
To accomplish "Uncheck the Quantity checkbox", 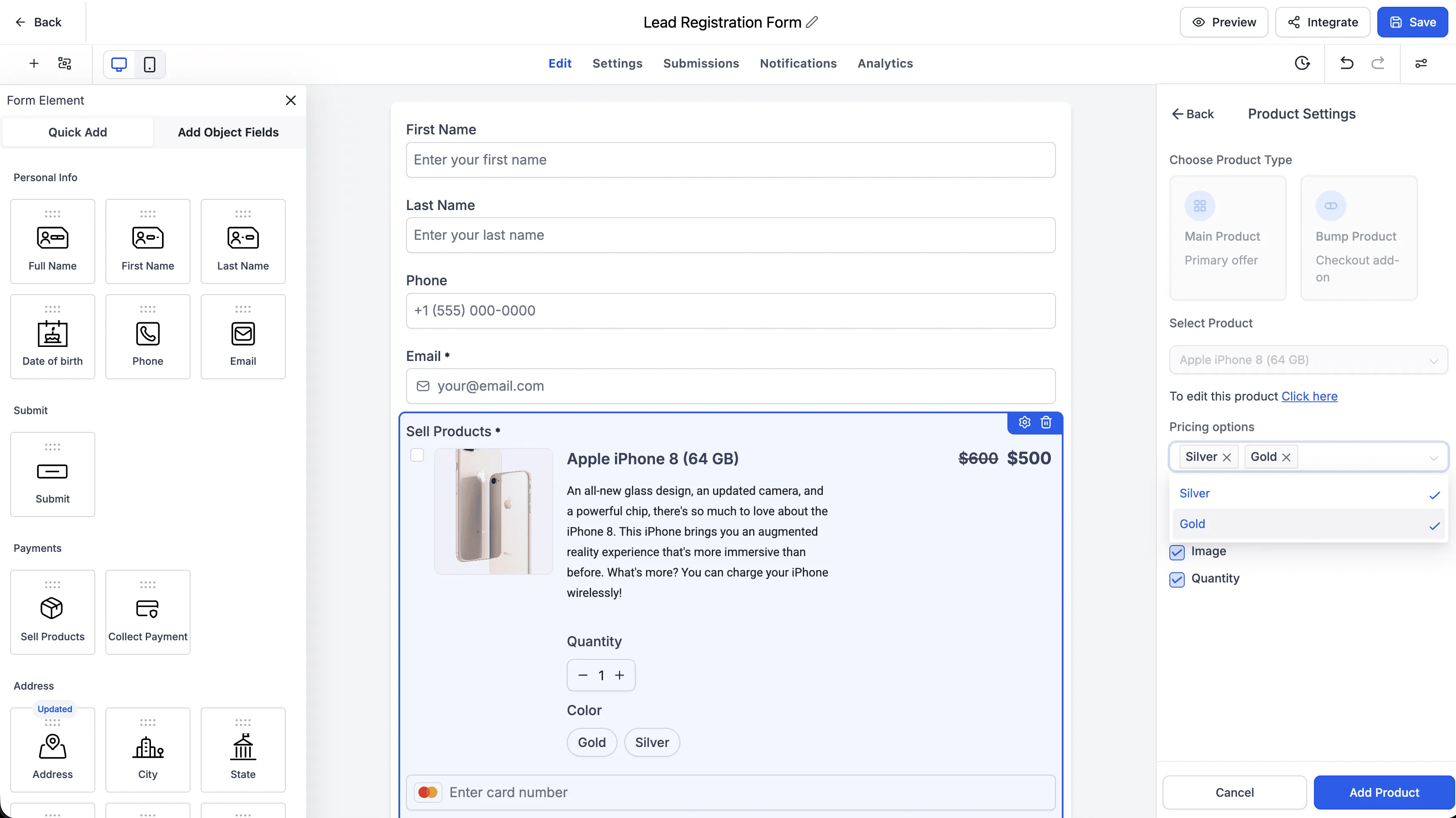I will pos(1177,579).
